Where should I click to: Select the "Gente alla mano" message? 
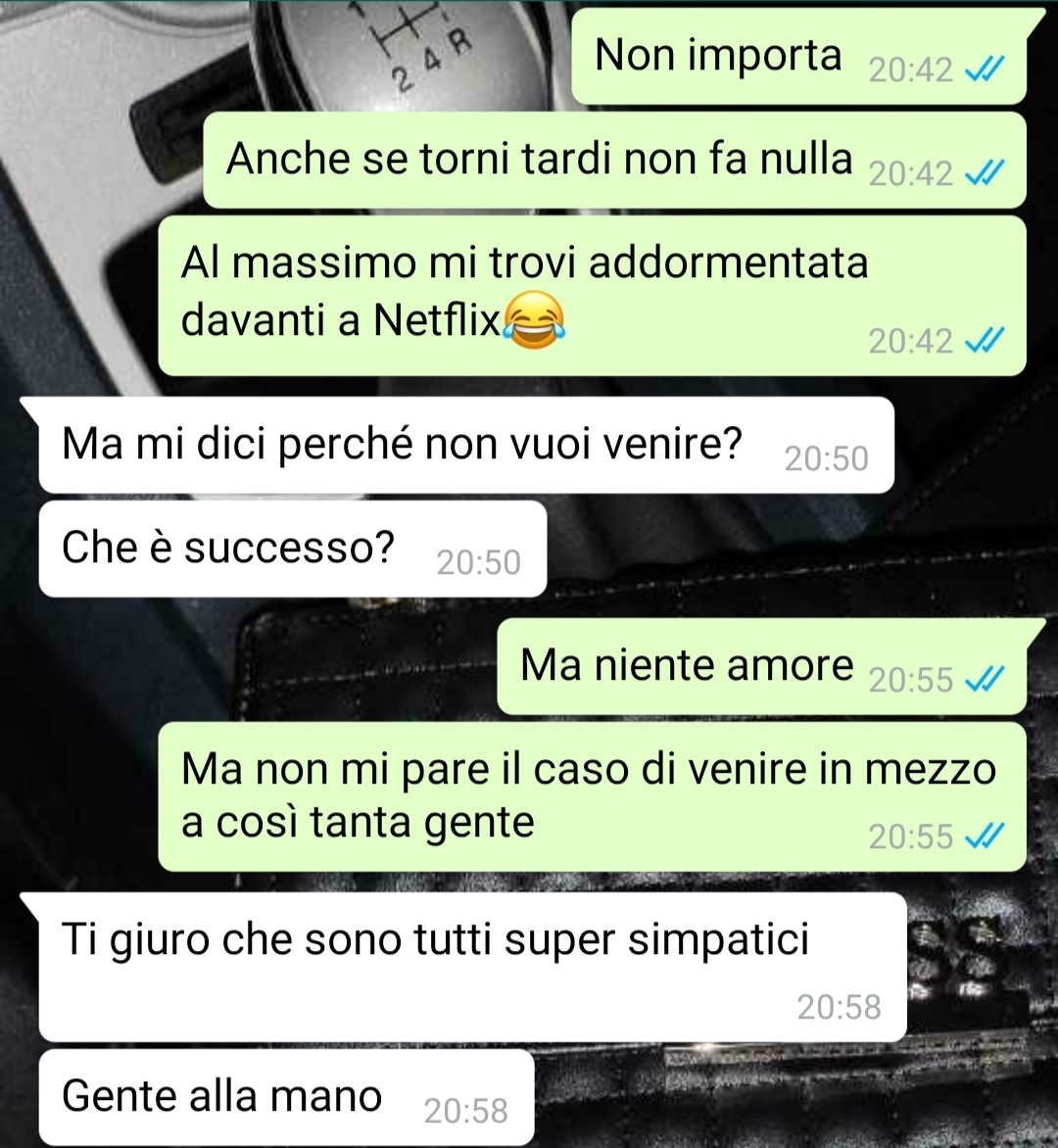tap(286, 1097)
